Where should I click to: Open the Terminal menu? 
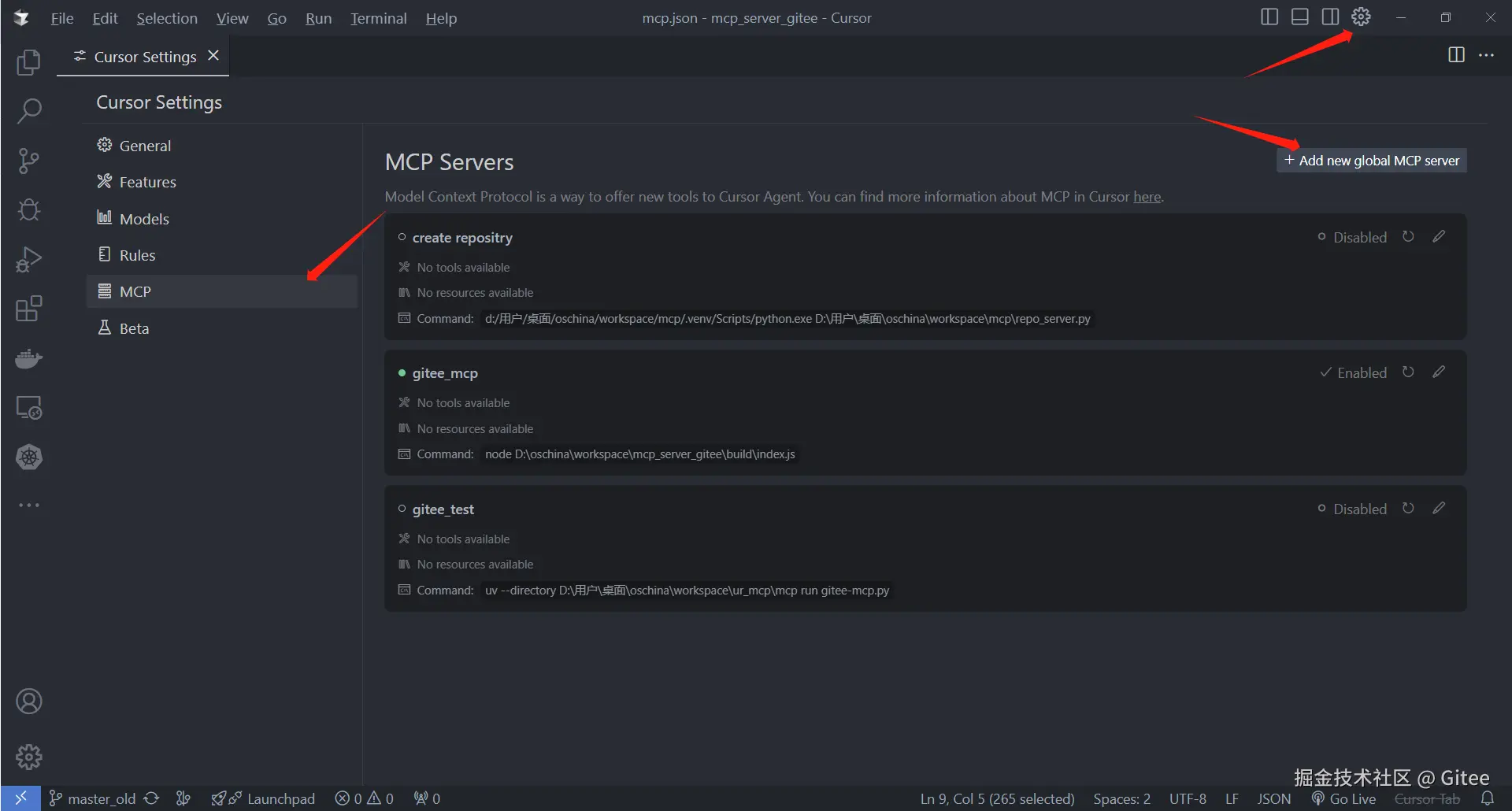(379, 18)
